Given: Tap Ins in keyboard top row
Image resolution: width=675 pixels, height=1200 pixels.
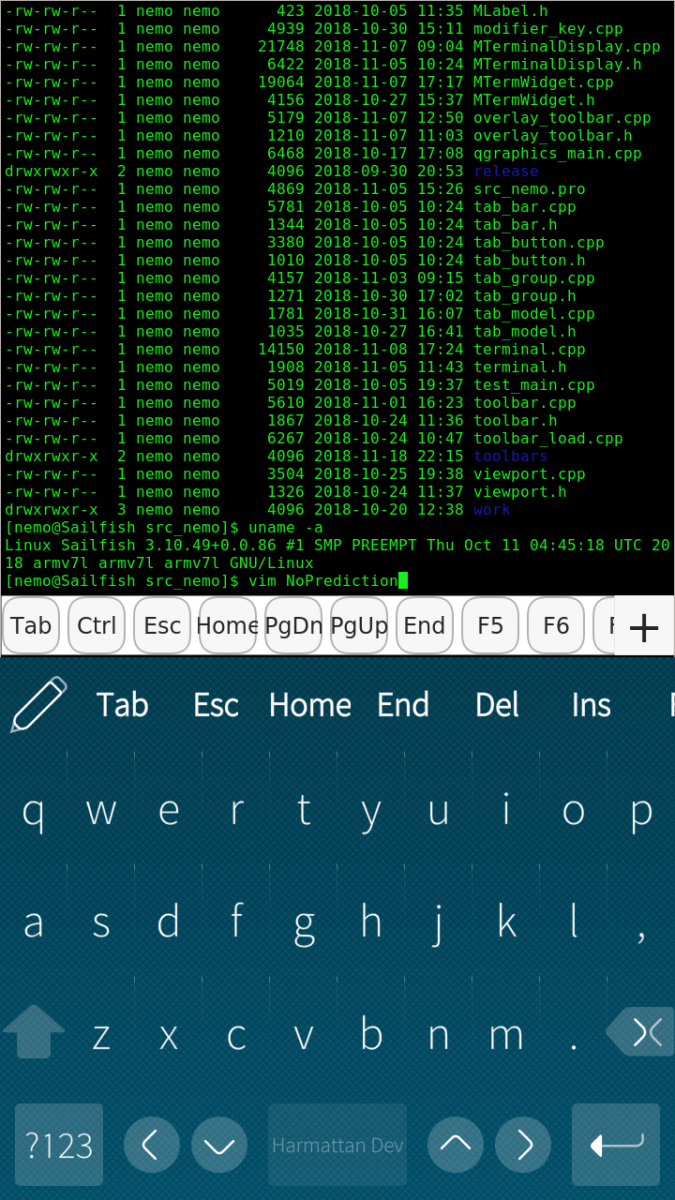Looking at the screenshot, I should pos(591,705).
